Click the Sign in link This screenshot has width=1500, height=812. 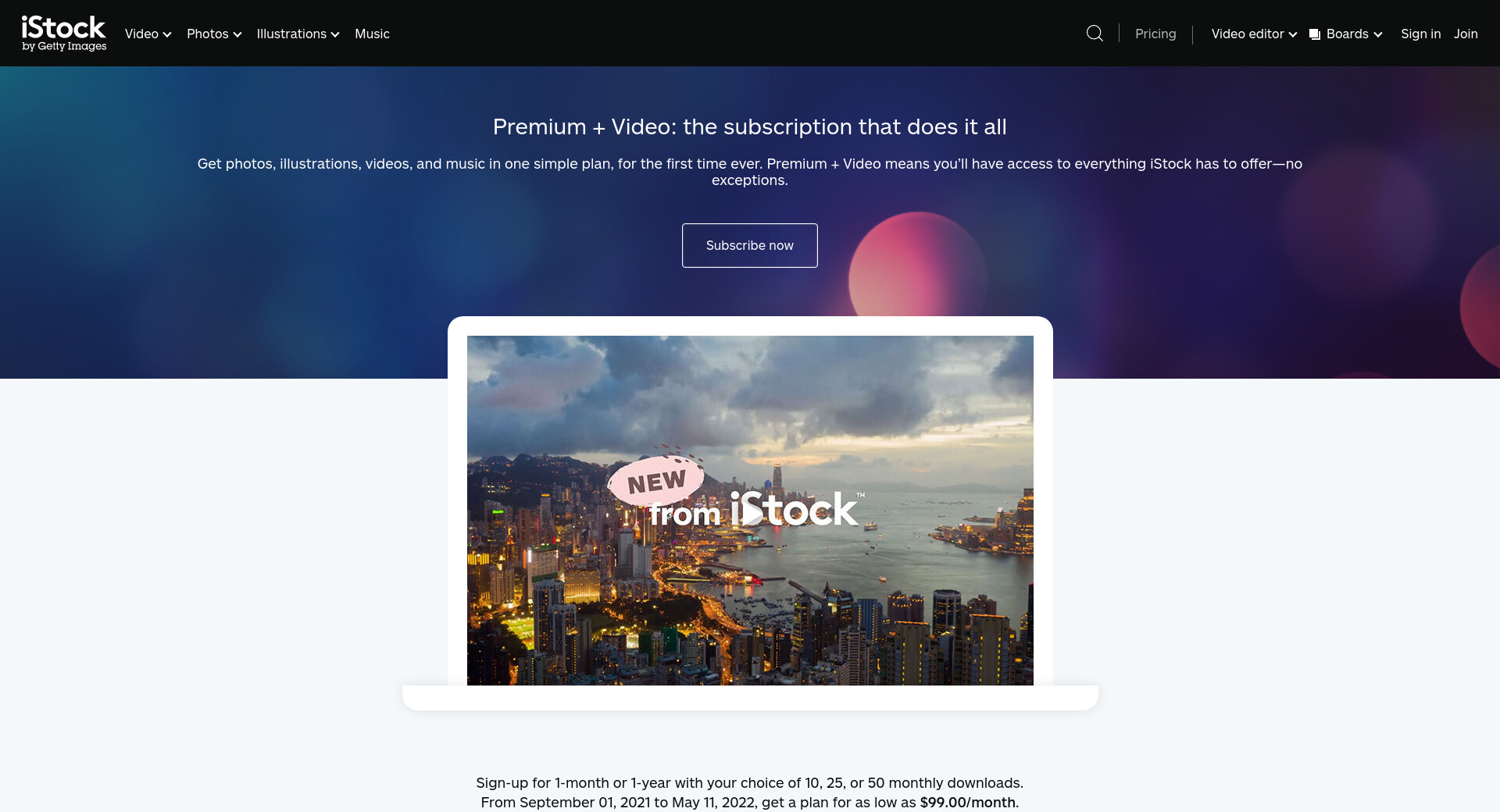click(x=1420, y=34)
